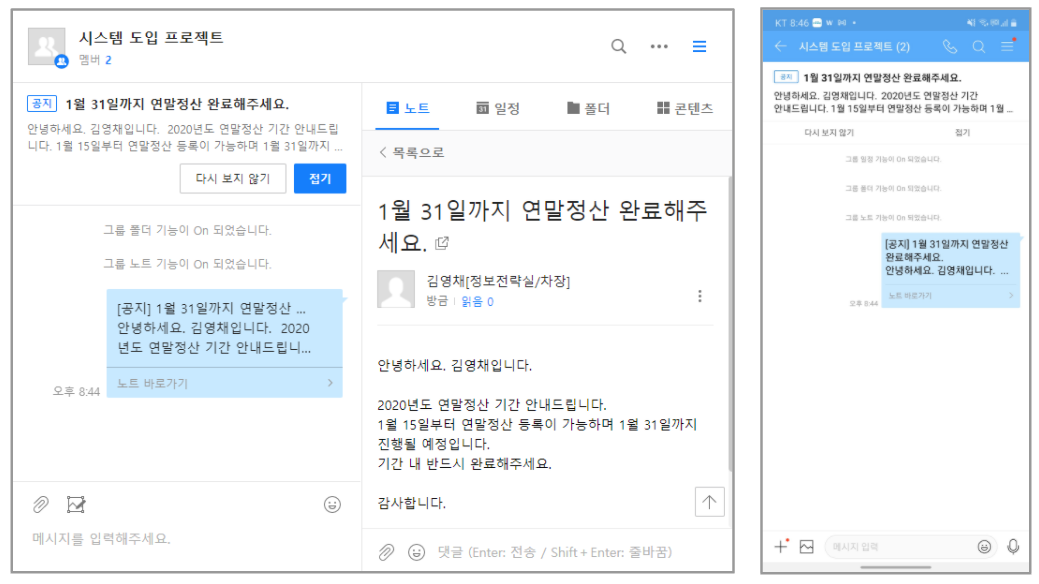Open emoji picker in desktop chat input

click(x=332, y=504)
